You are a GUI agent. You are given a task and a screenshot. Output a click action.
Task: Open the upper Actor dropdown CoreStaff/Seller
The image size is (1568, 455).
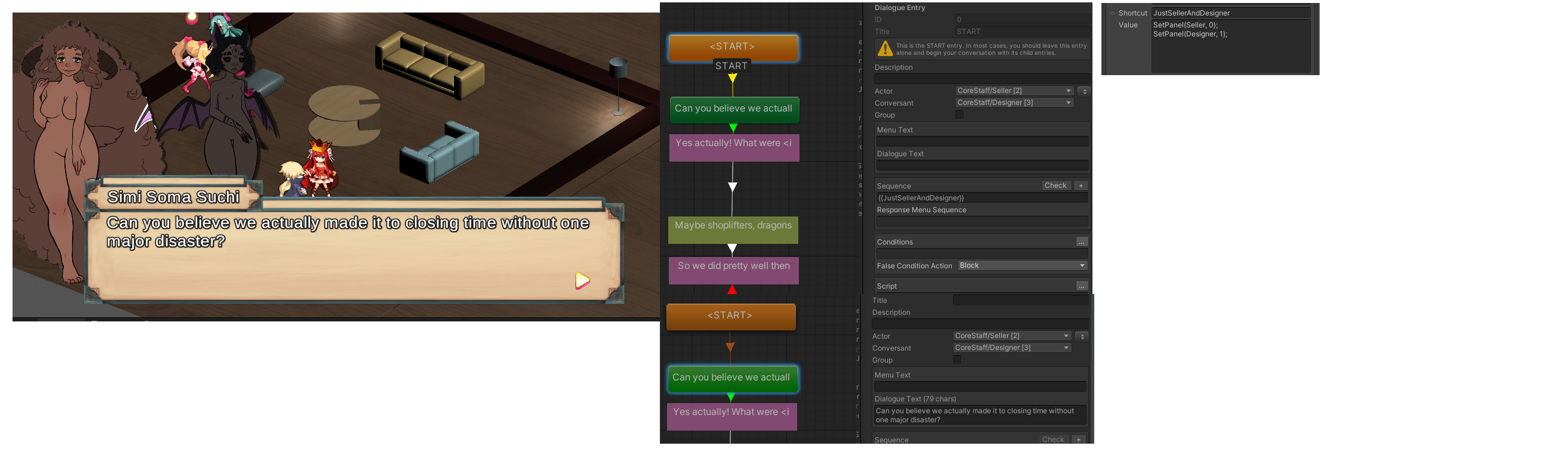pyautogui.click(x=1014, y=91)
